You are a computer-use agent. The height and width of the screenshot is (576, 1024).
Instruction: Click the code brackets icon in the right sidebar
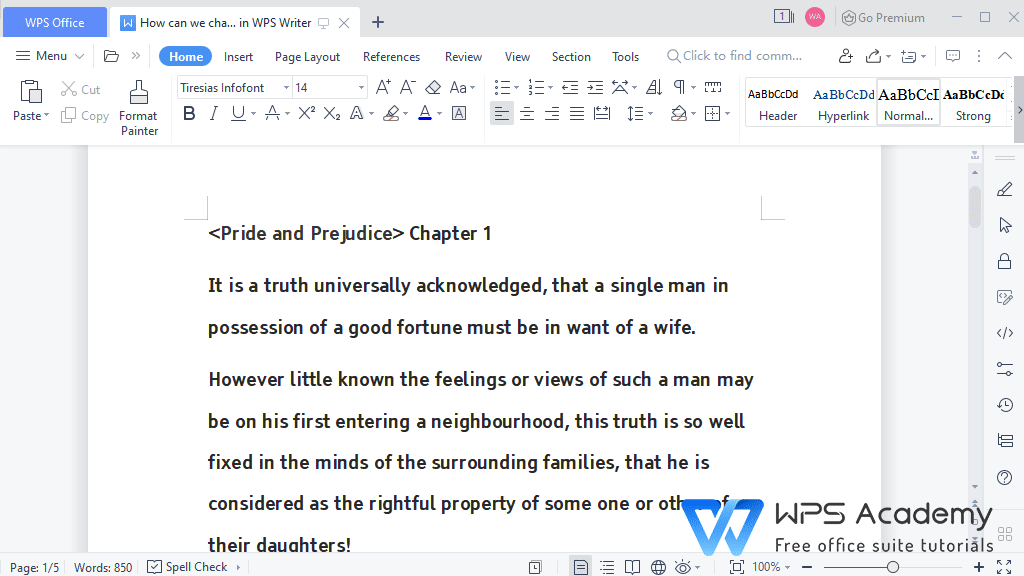pyautogui.click(x=1005, y=333)
